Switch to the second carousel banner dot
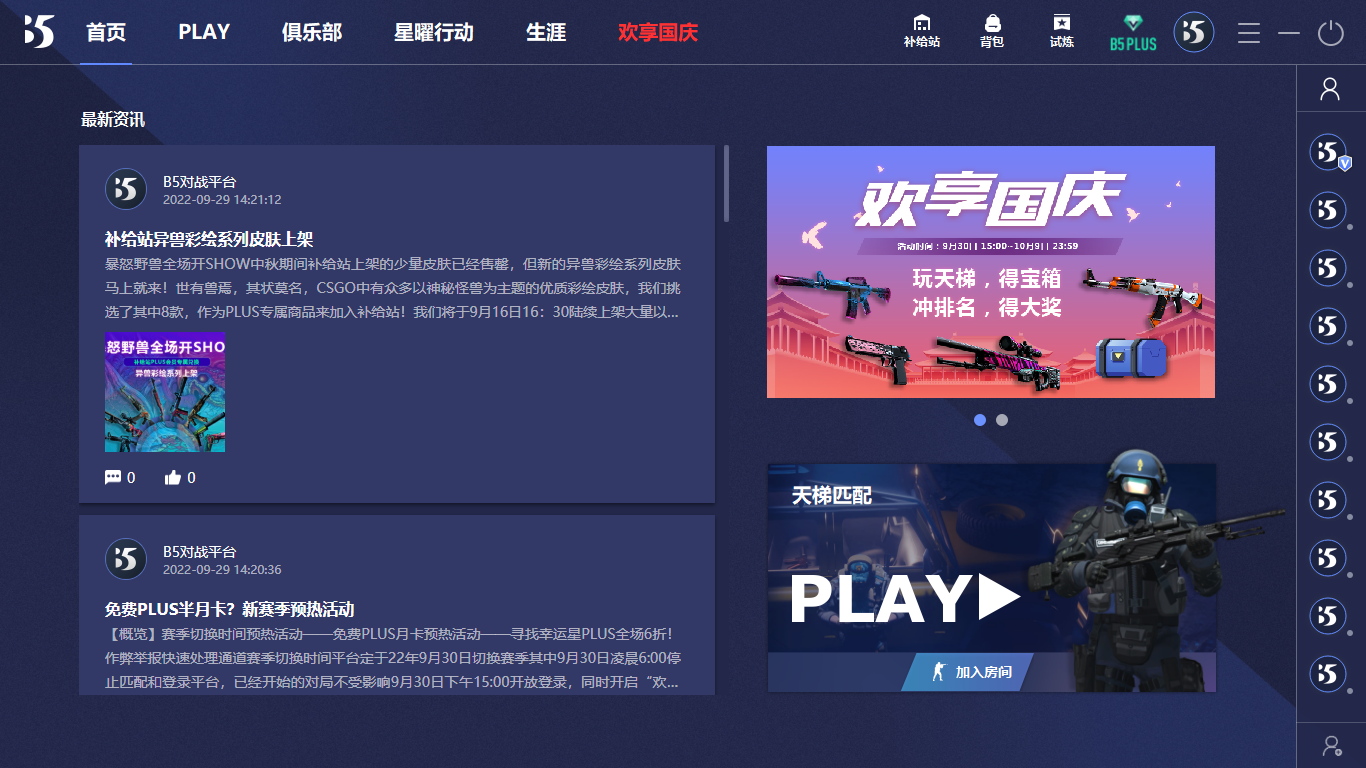 [x=1002, y=420]
